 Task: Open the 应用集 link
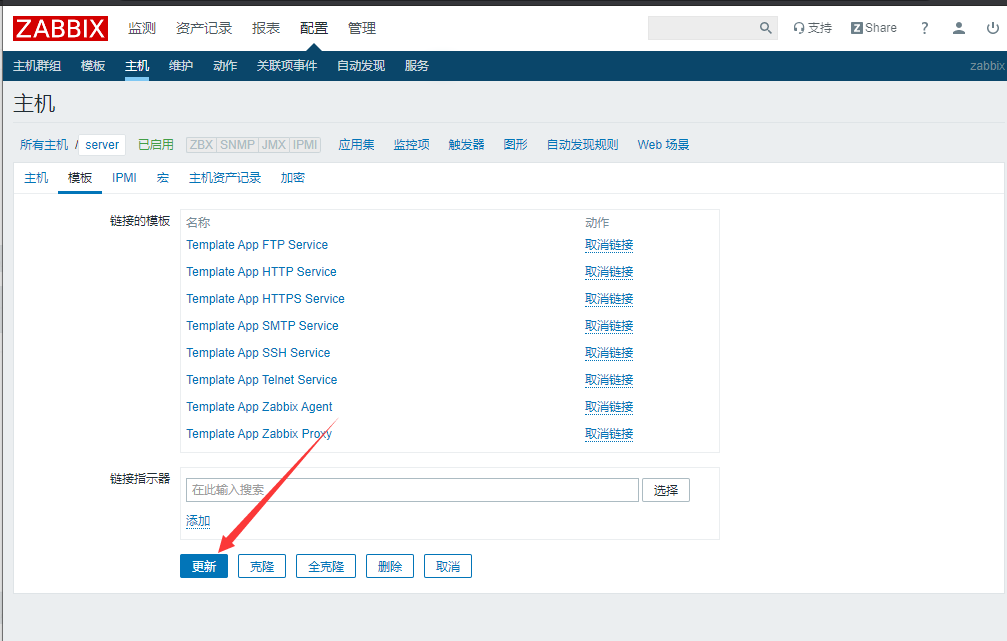click(x=356, y=145)
